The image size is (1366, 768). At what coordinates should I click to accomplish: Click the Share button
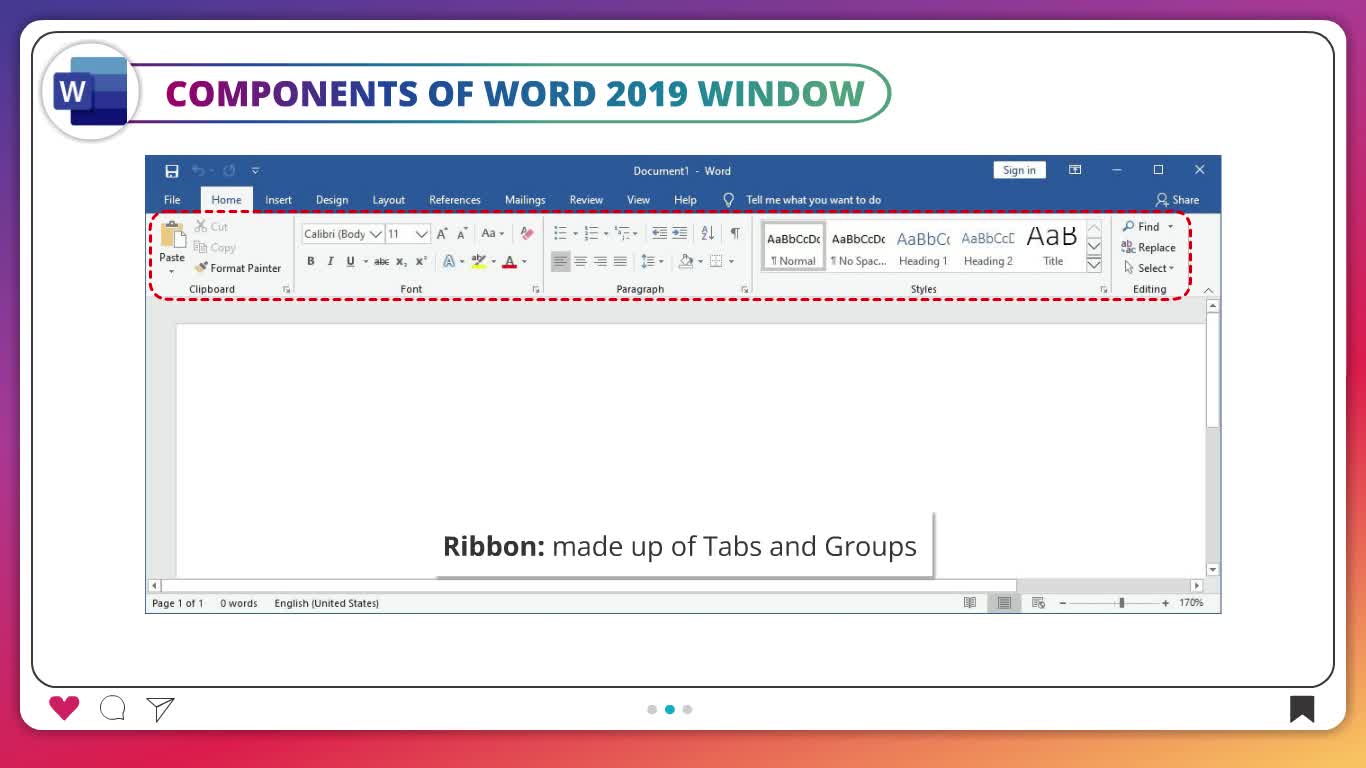click(1177, 200)
